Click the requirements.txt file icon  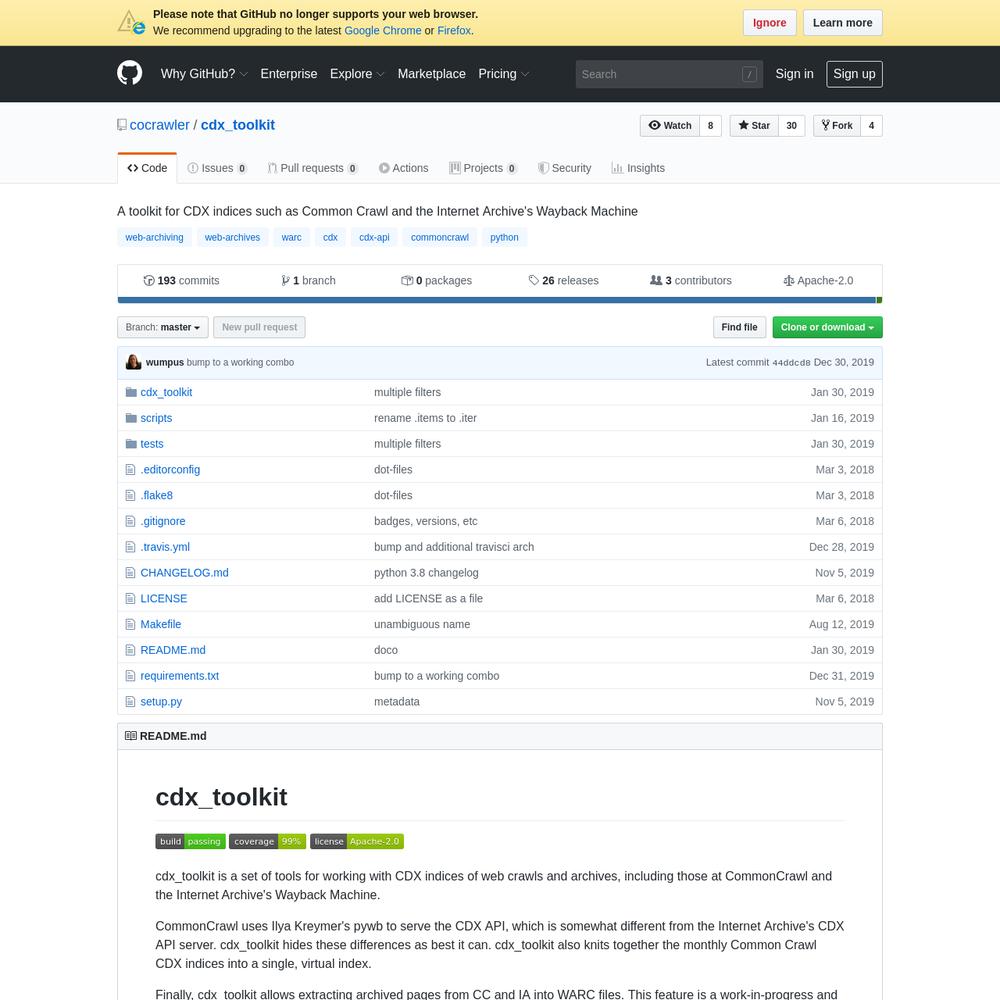(130, 675)
